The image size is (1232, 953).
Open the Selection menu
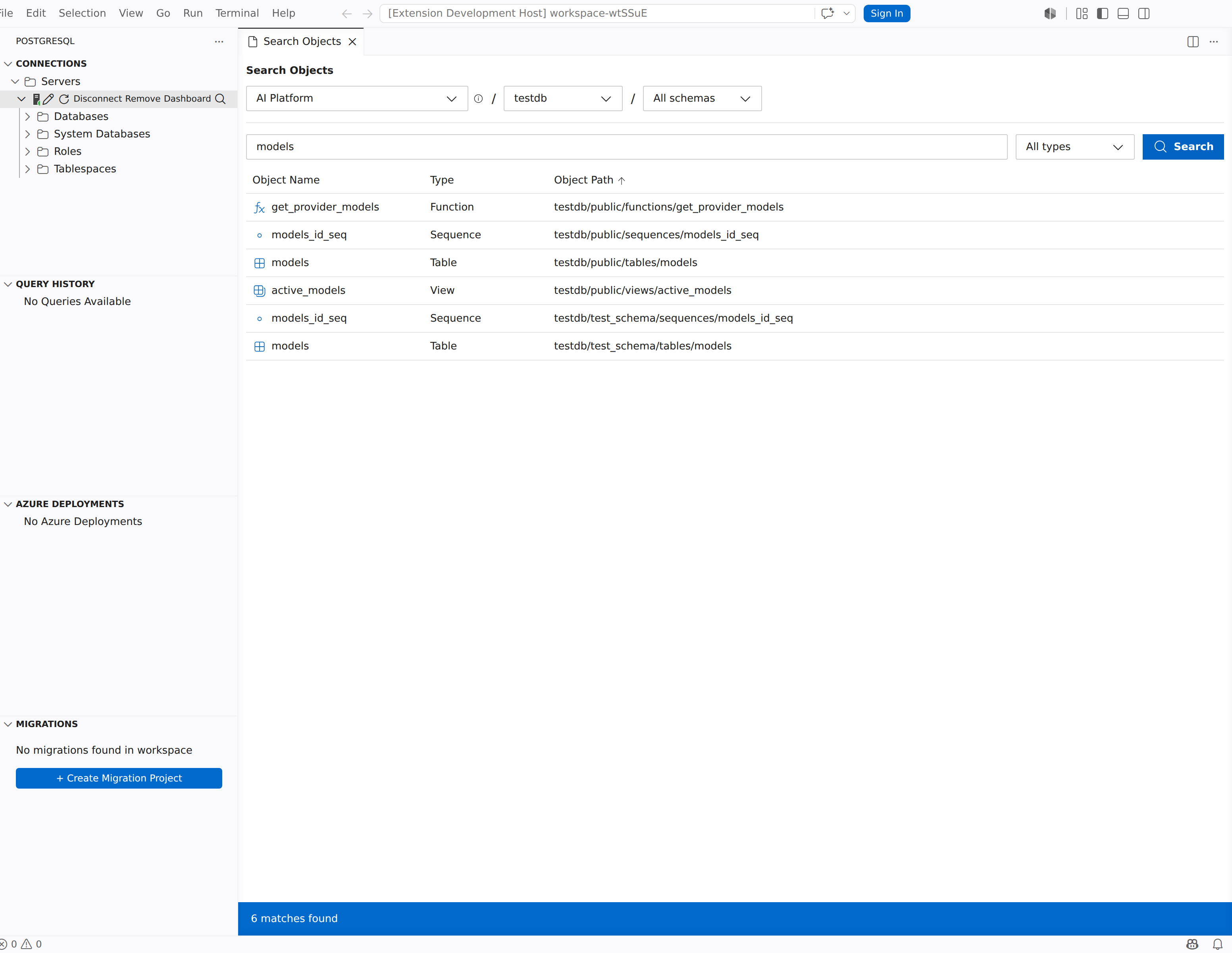coord(83,13)
